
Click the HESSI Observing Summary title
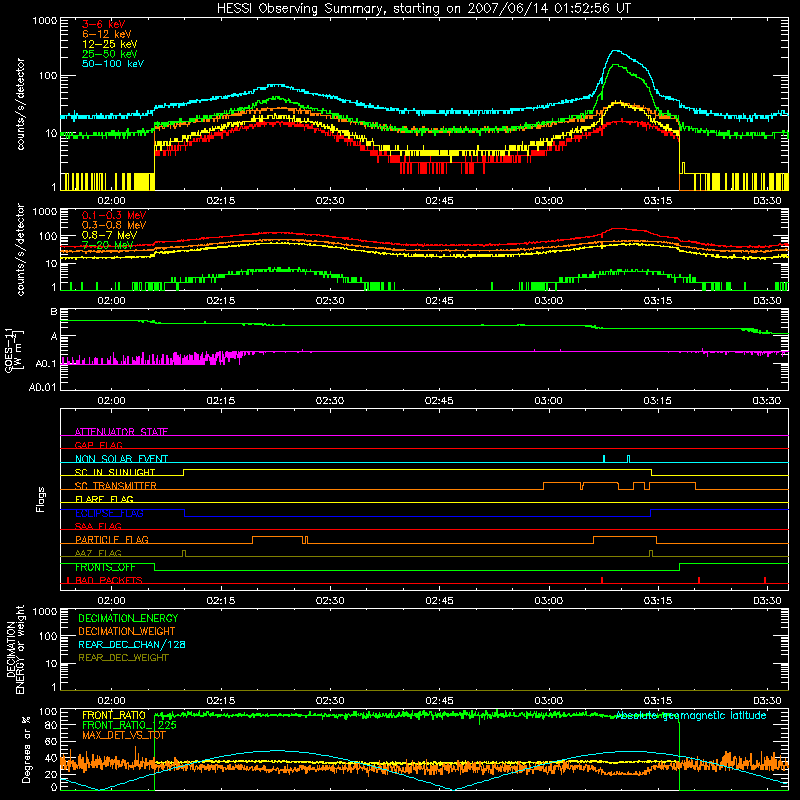pyautogui.click(x=423, y=9)
